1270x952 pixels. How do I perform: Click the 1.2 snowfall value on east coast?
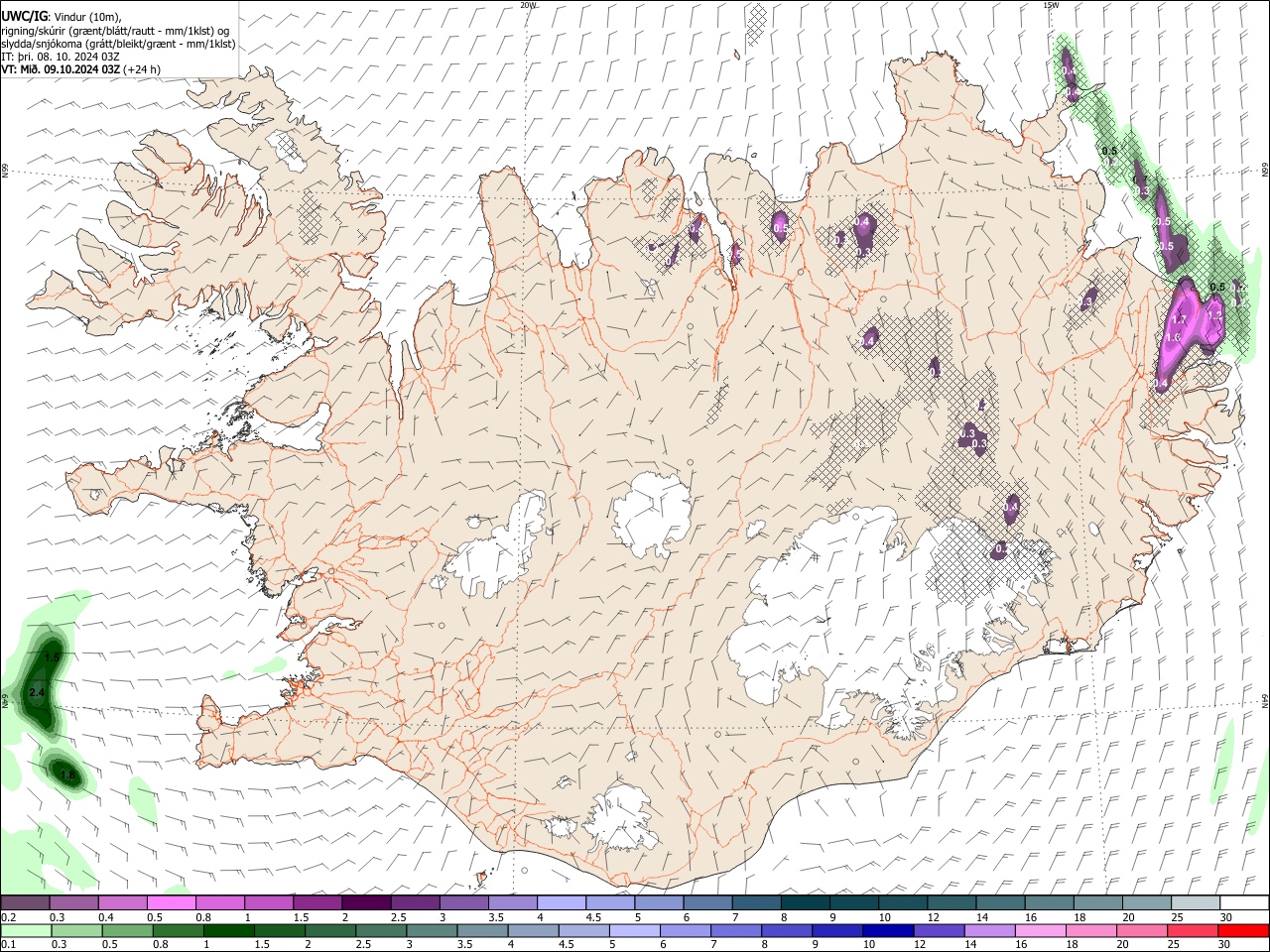1214,314
